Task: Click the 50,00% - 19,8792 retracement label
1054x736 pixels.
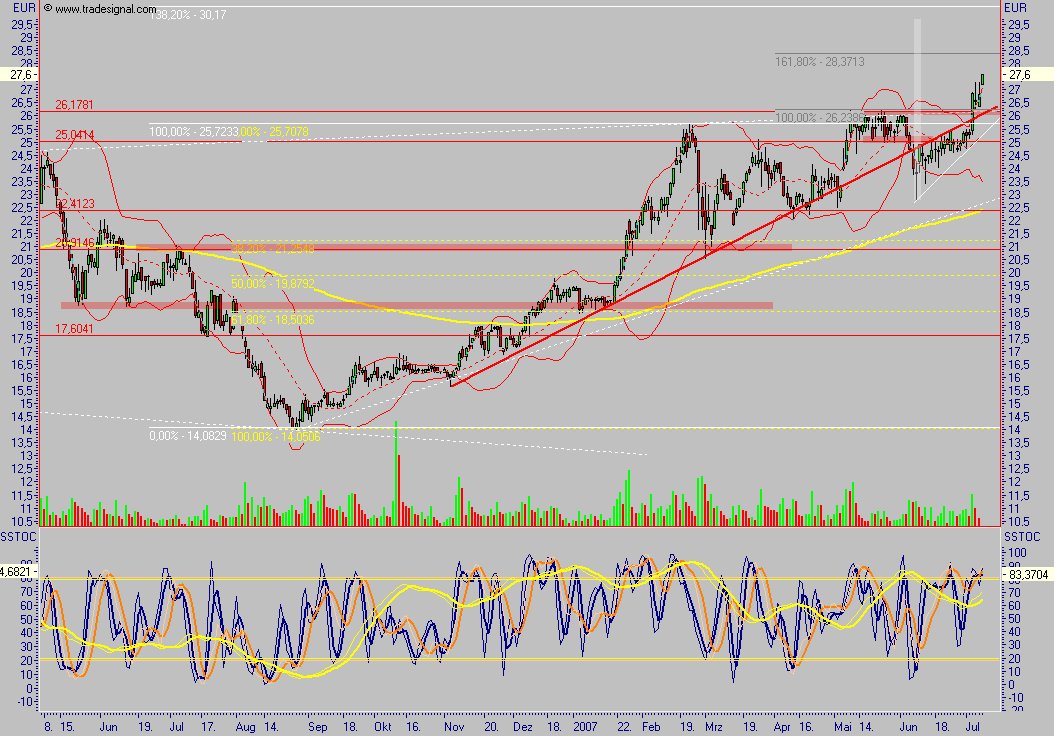Action: click(273, 284)
